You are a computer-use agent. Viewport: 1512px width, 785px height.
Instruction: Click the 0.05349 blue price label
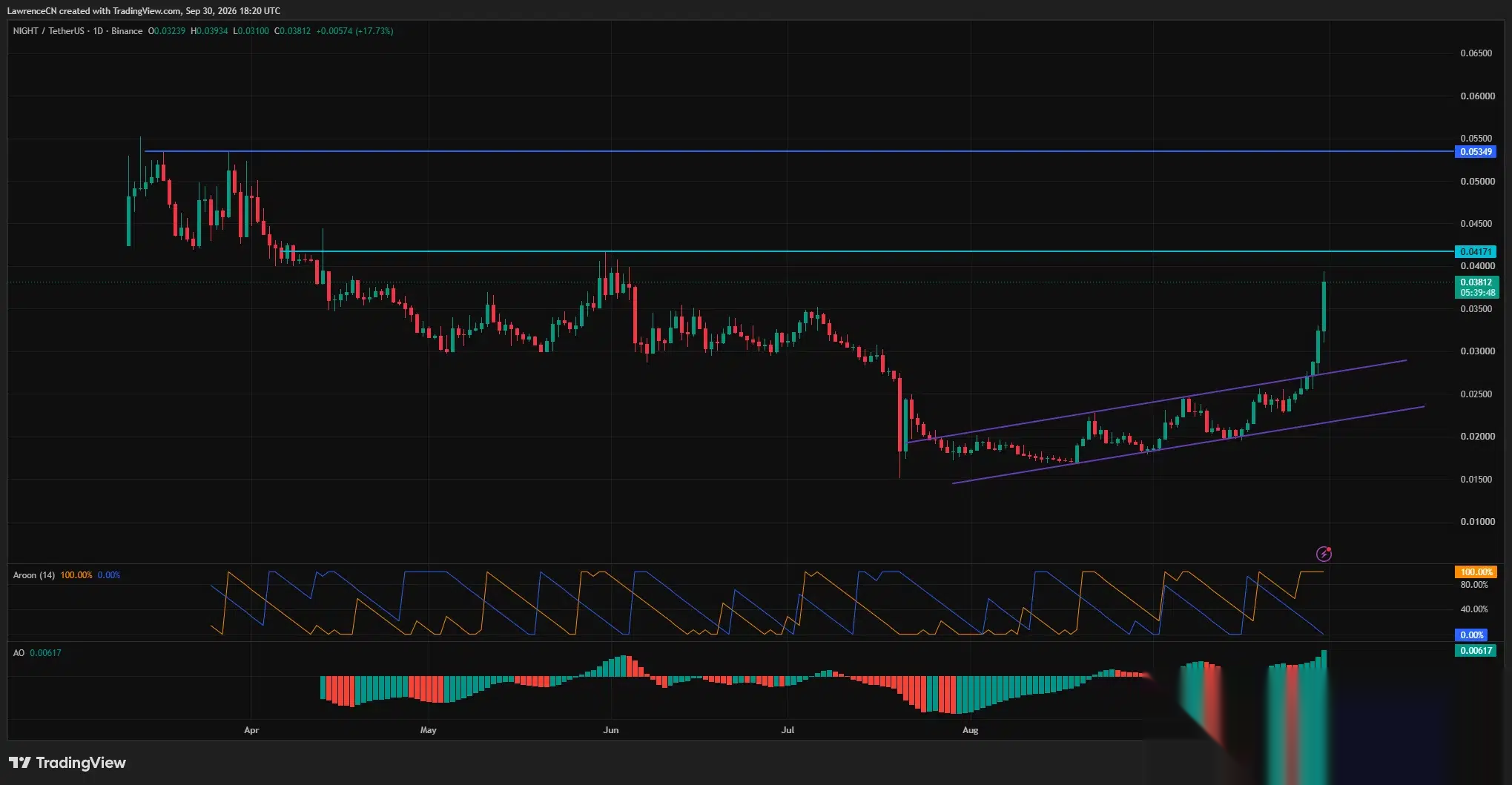point(1476,152)
